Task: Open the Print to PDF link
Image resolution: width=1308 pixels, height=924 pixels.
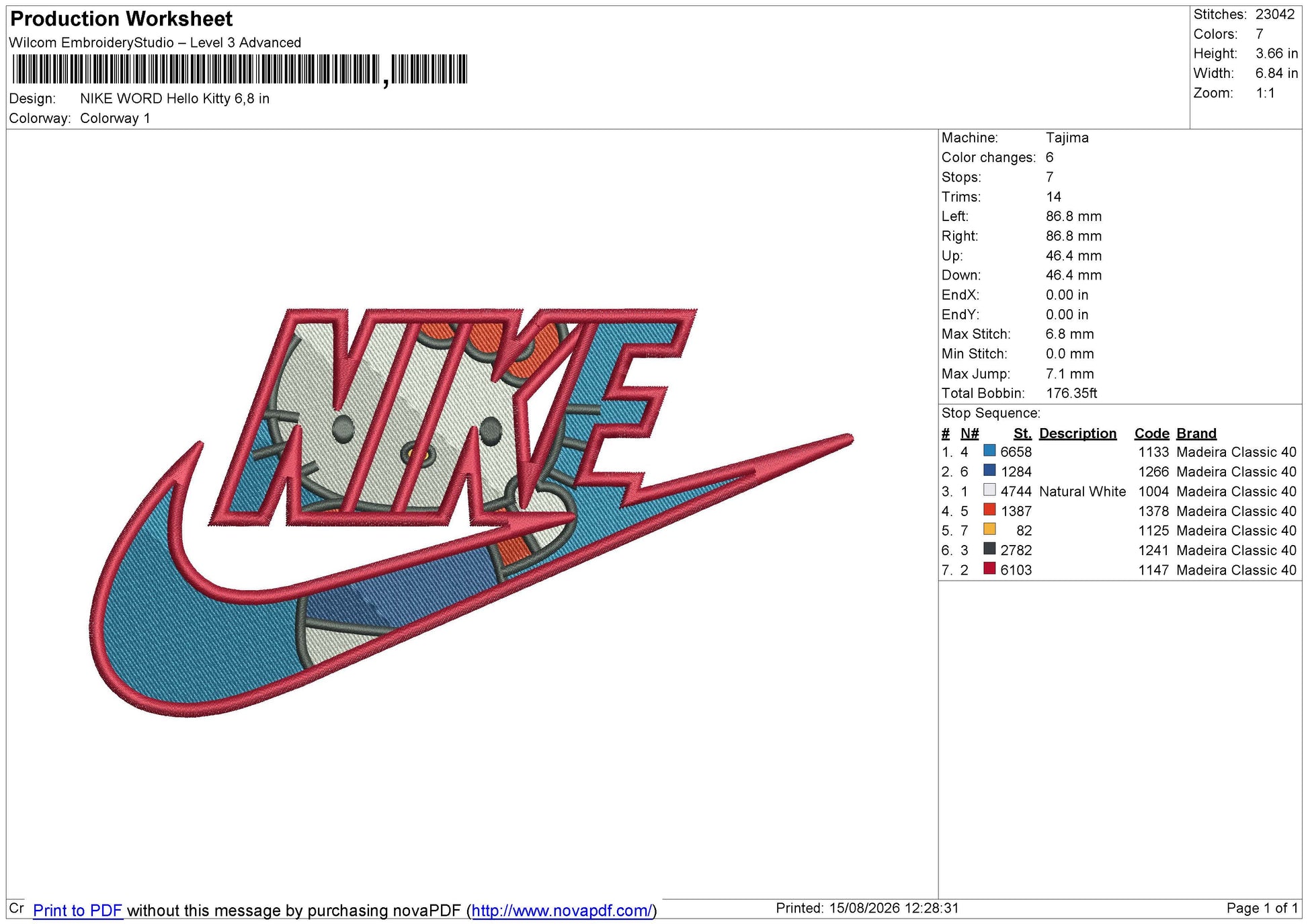Action: [77, 911]
